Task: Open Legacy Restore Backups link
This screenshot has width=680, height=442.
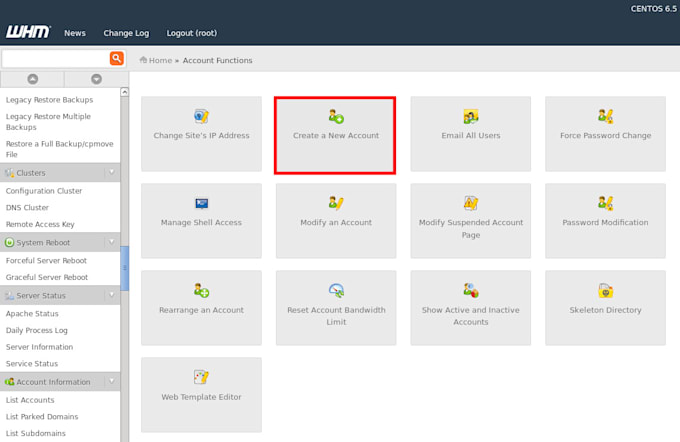Action: point(49,100)
